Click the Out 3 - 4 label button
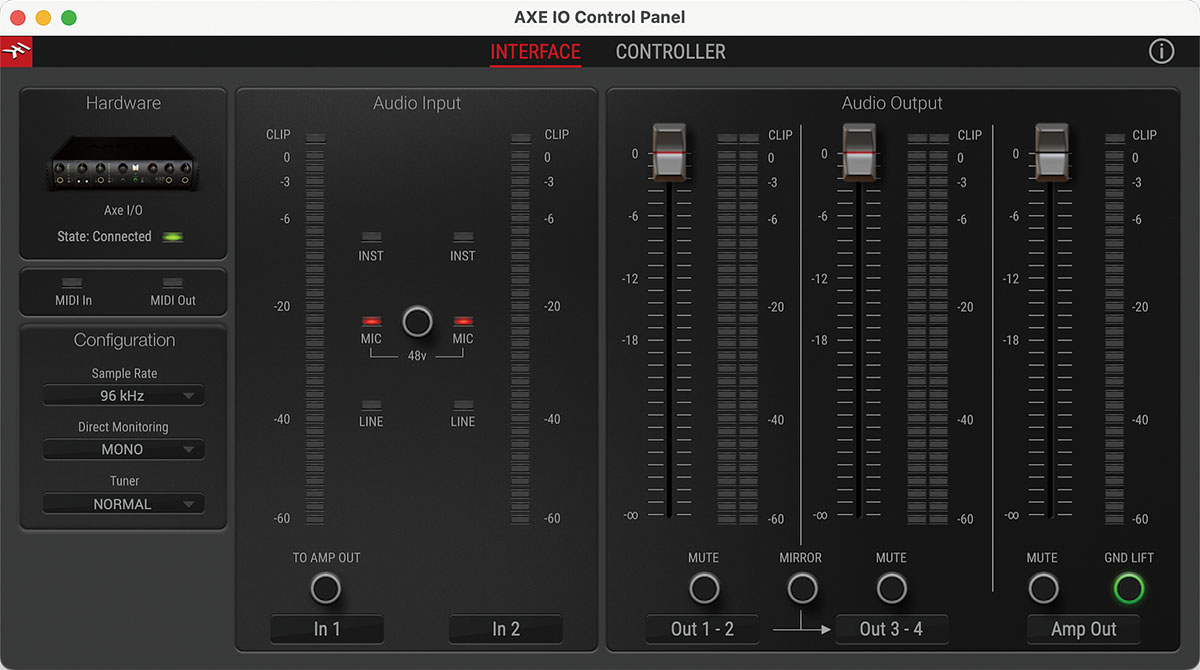 click(892, 629)
